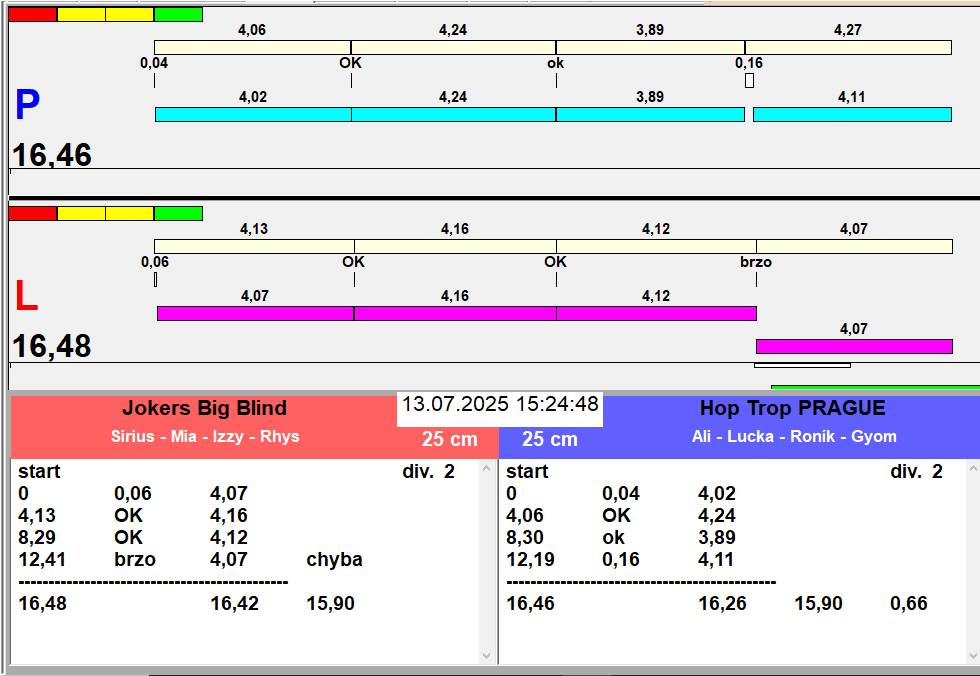Screen dimensions: 980x676
Task: Click 8,30 split in Hop Trop results table
Action: click(x=525, y=537)
